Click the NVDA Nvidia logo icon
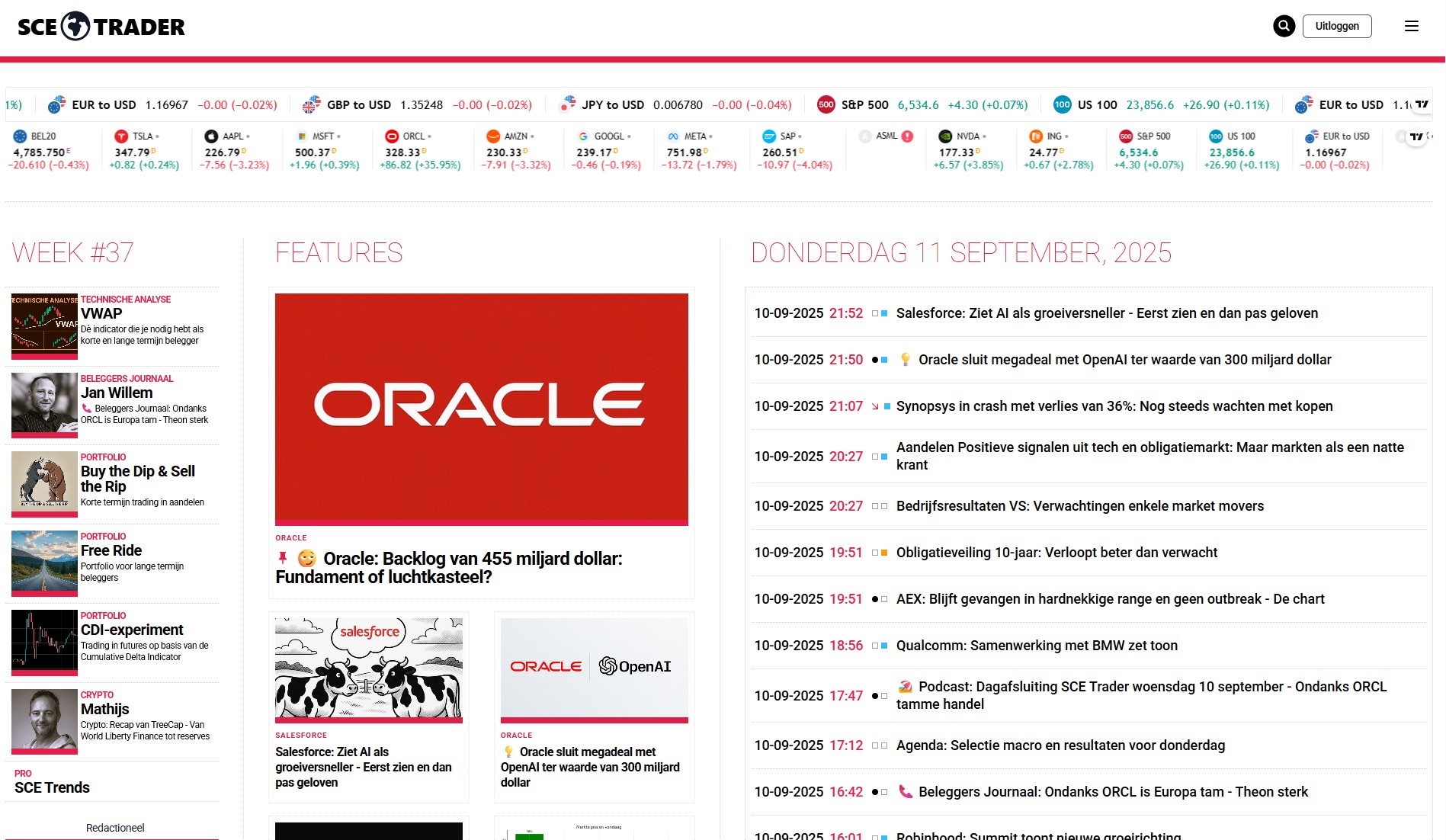 tap(945, 136)
